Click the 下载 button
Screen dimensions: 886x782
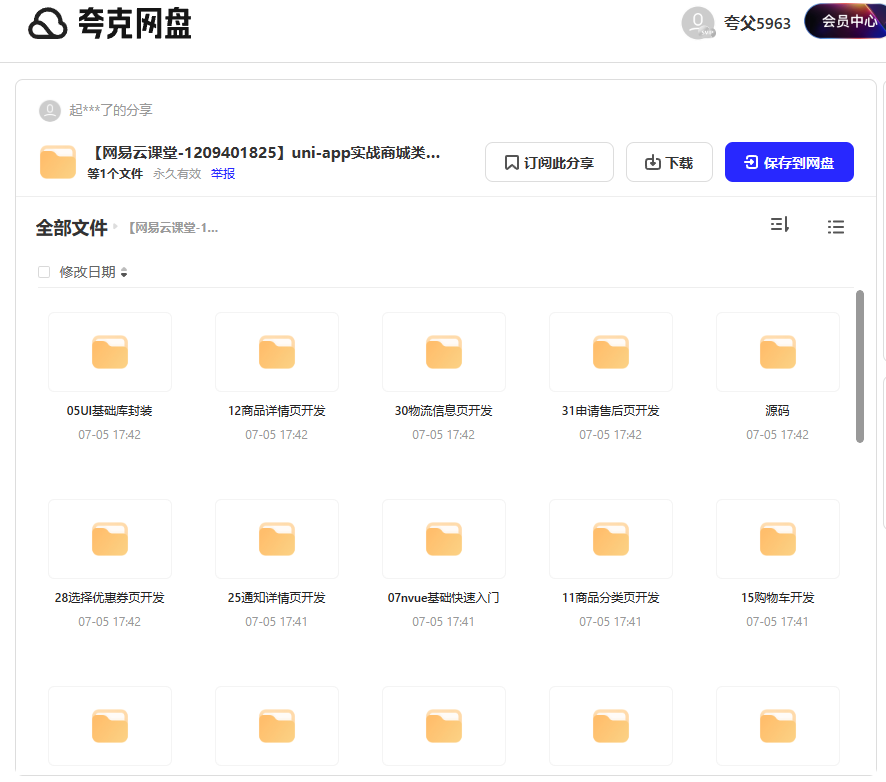coord(669,162)
